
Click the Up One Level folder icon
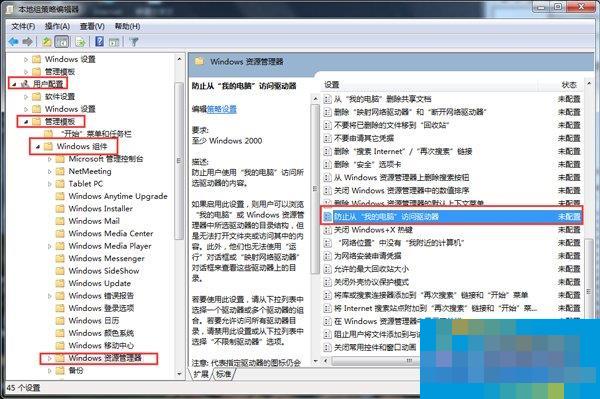coord(47,41)
